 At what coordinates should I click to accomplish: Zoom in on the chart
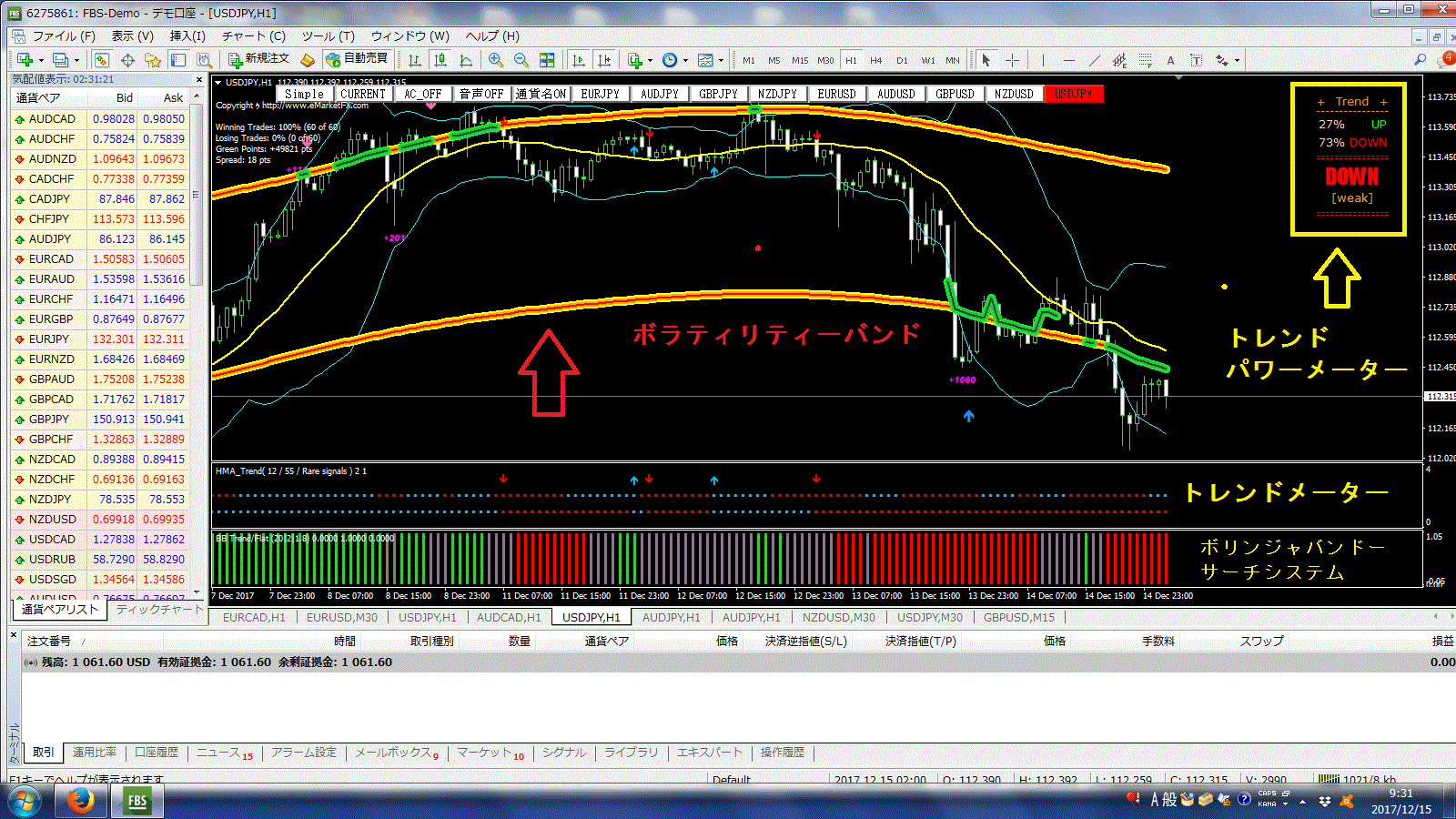pos(496,60)
